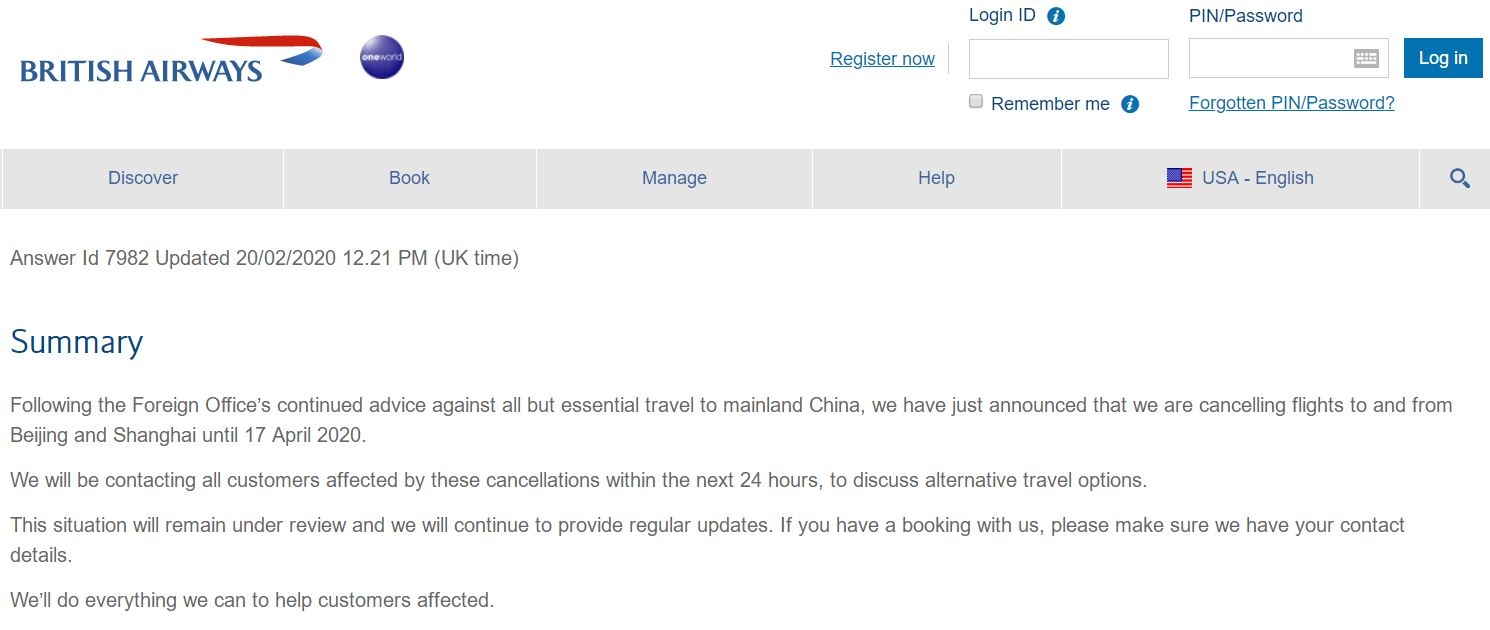Tick the Remember me checkbox

(x=976, y=102)
